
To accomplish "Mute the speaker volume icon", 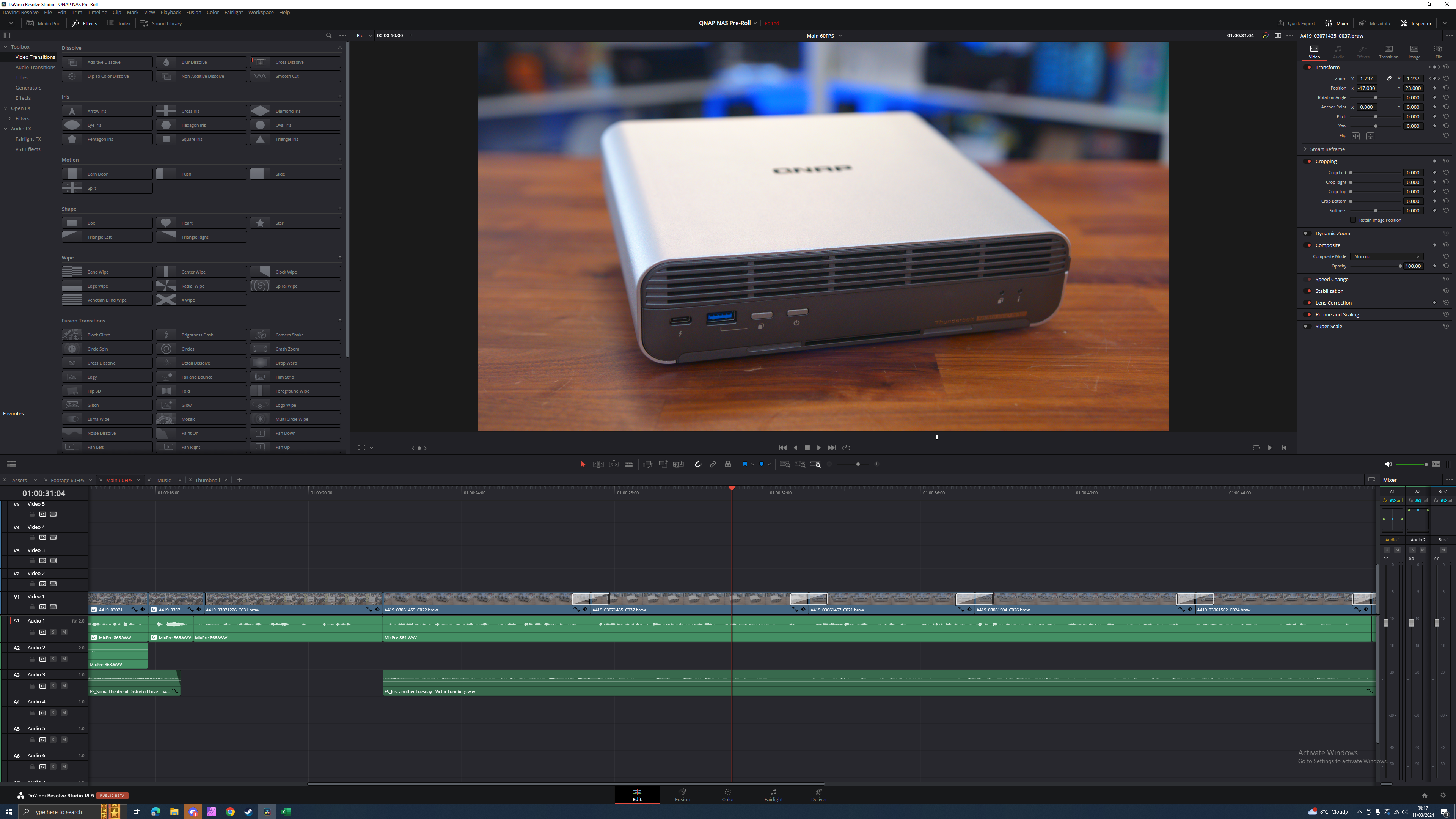I will (x=1388, y=464).
